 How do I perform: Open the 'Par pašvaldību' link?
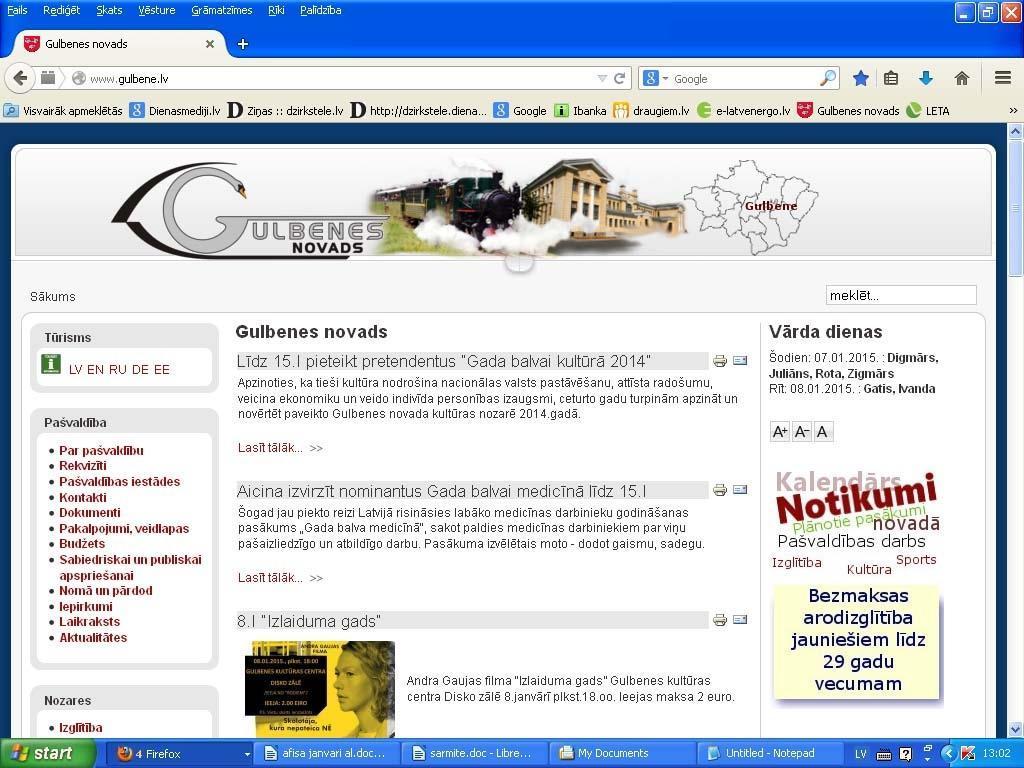point(101,451)
